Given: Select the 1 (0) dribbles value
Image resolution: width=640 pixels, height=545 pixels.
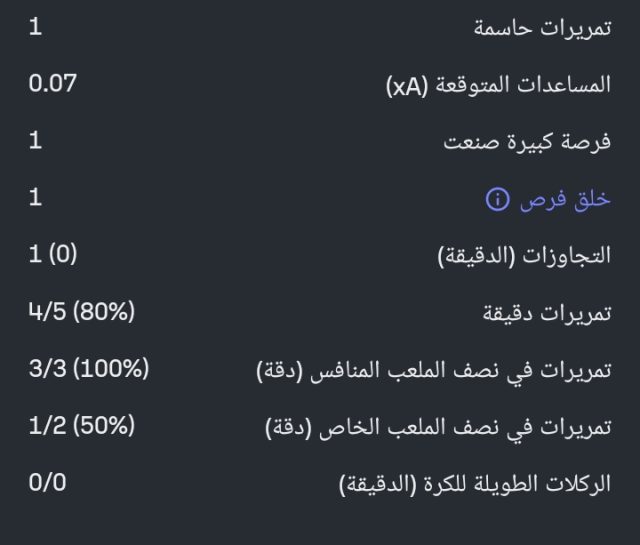Looking at the screenshot, I should click(53, 254).
